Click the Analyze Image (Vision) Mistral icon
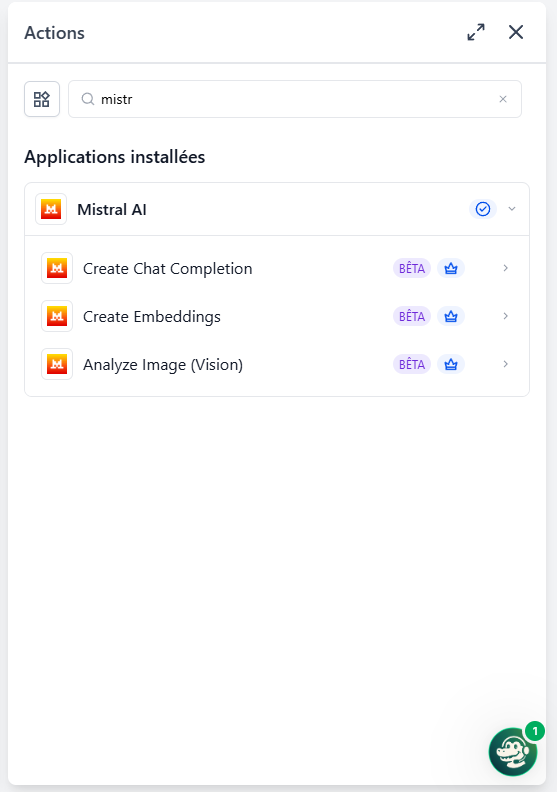This screenshot has width=557, height=792. 57,364
